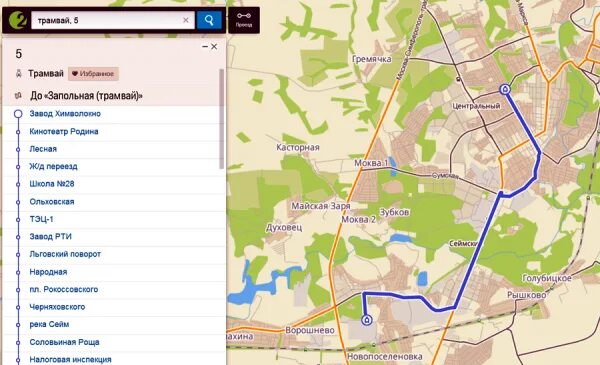Click the Центральный district label
Viewport: 600px width, 365px height.
(x=476, y=106)
